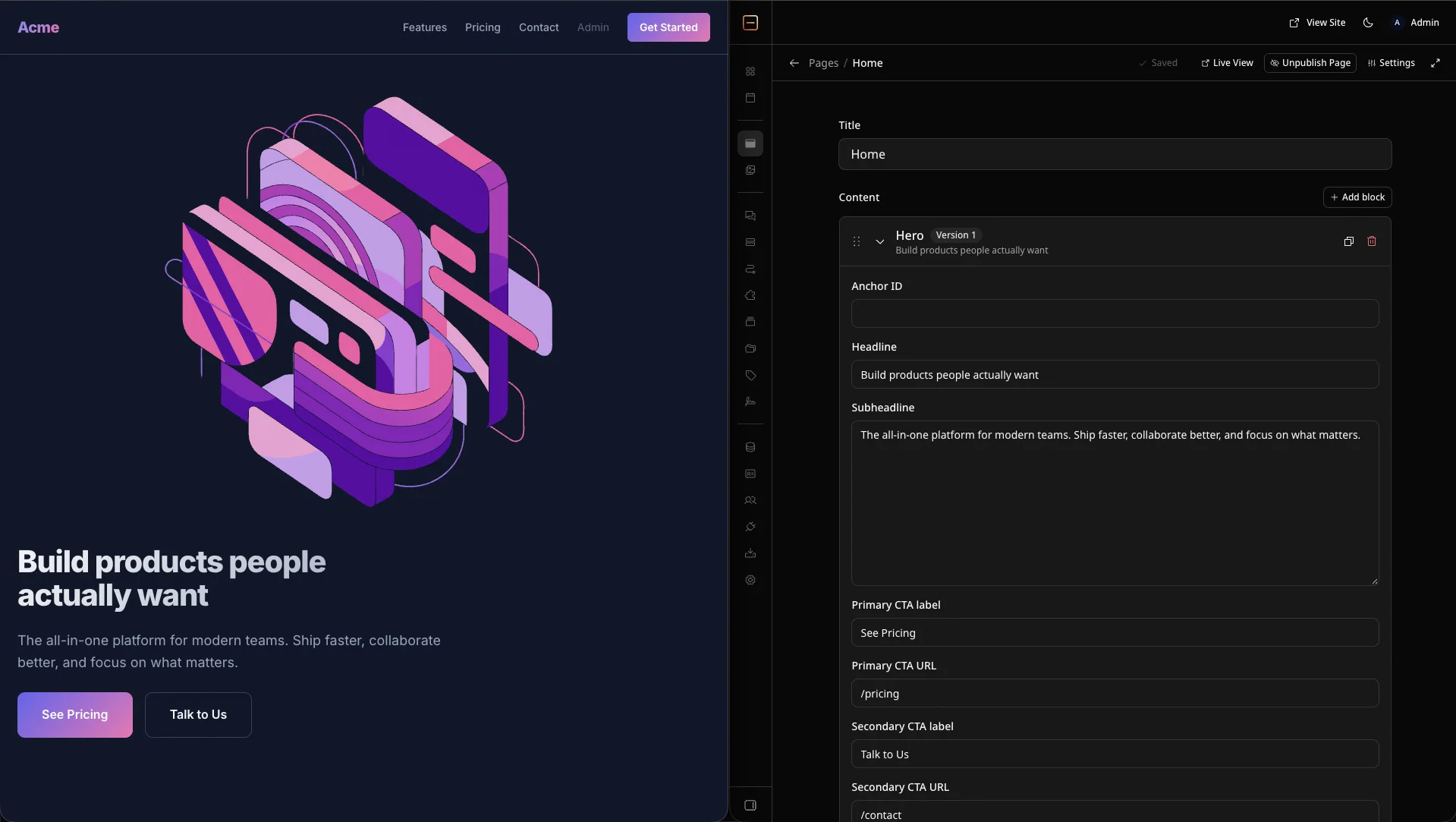Expand the editor to fullscreen
This screenshot has height=822, width=1456.
tap(1436, 63)
